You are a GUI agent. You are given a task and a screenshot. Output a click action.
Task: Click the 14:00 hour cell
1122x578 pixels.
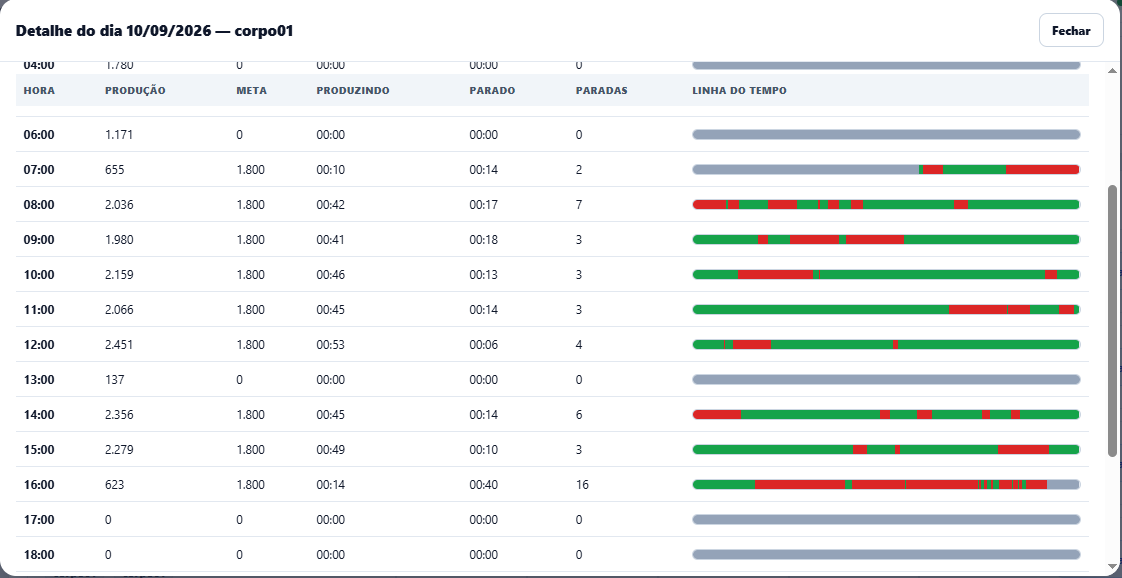point(39,415)
